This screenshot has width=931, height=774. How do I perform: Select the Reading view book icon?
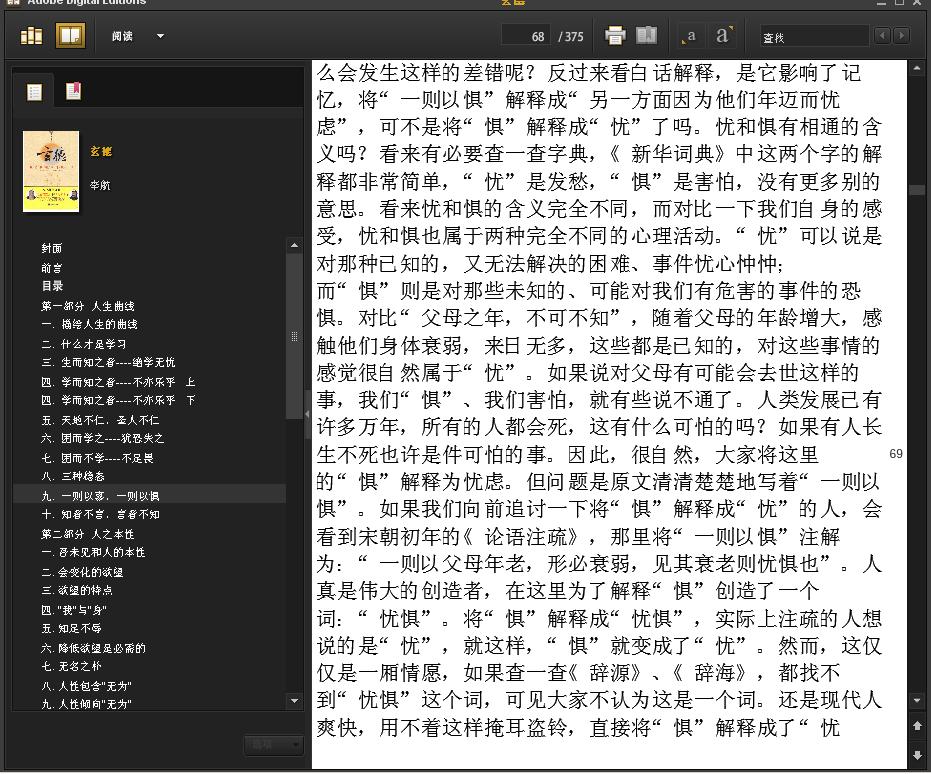coord(70,36)
